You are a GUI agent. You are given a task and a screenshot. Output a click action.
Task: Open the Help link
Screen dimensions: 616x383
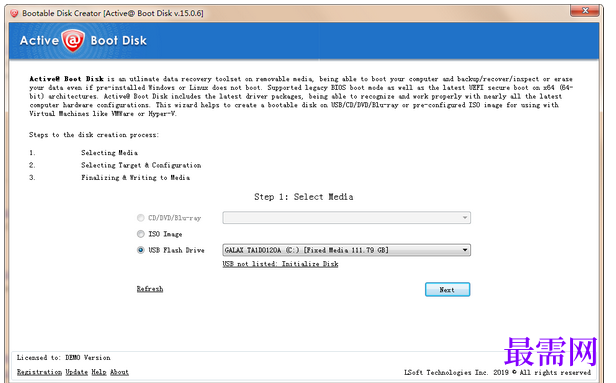(x=99, y=372)
